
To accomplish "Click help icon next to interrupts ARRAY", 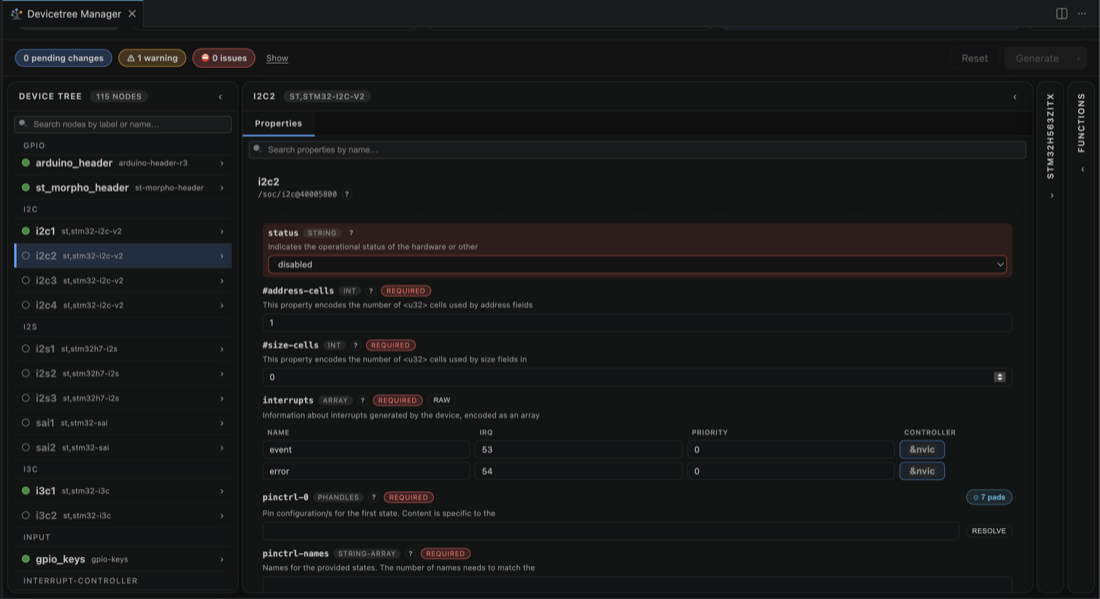I will pos(363,401).
